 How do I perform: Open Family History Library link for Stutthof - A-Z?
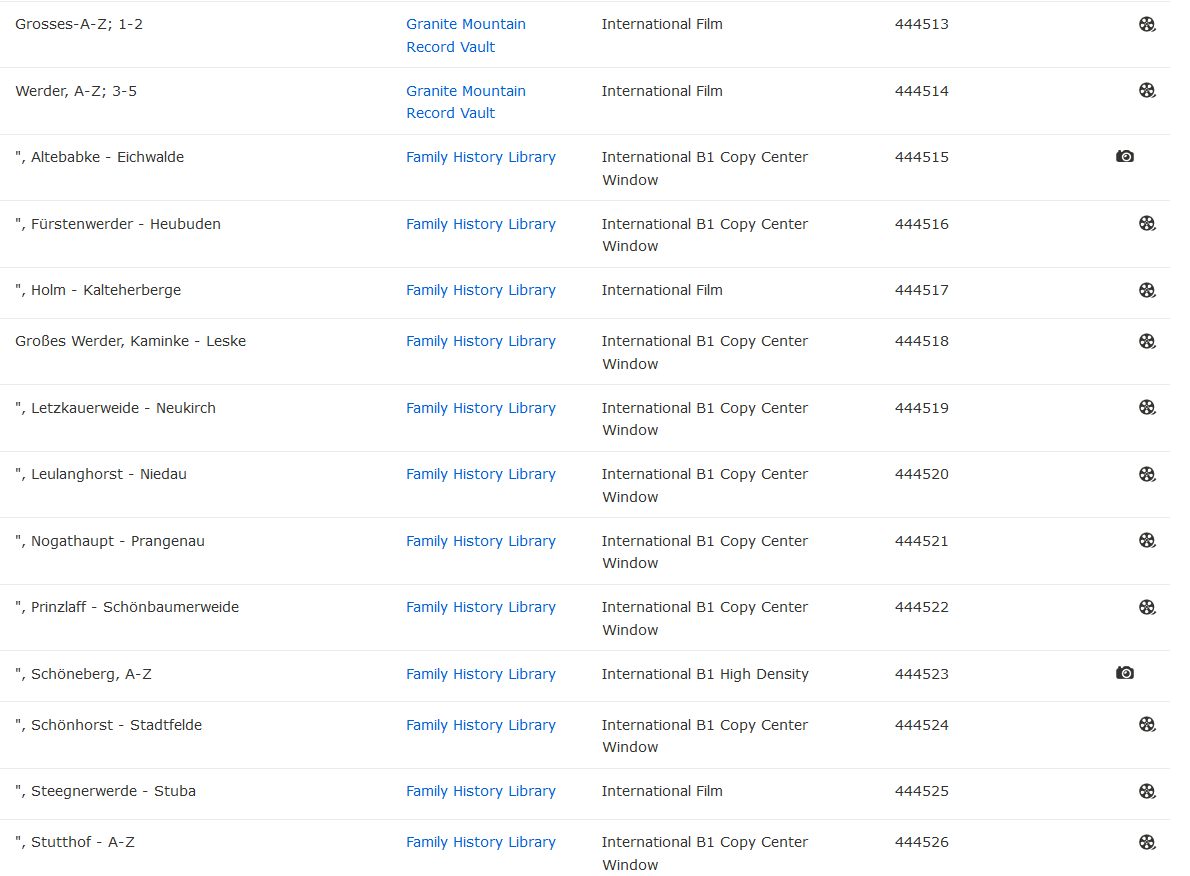point(480,842)
